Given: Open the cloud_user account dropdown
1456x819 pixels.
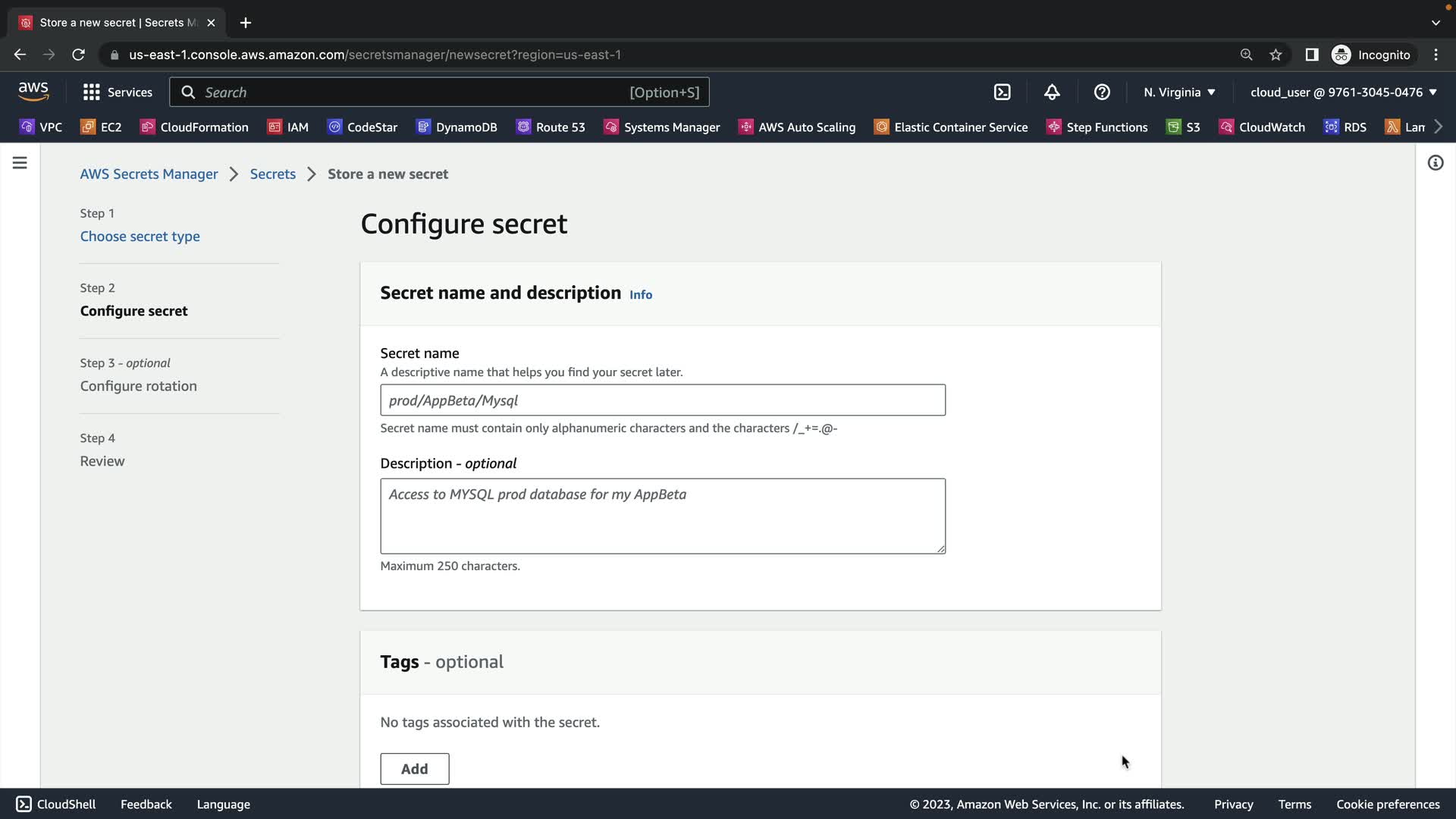Looking at the screenshot, I should click(1343, 93).
